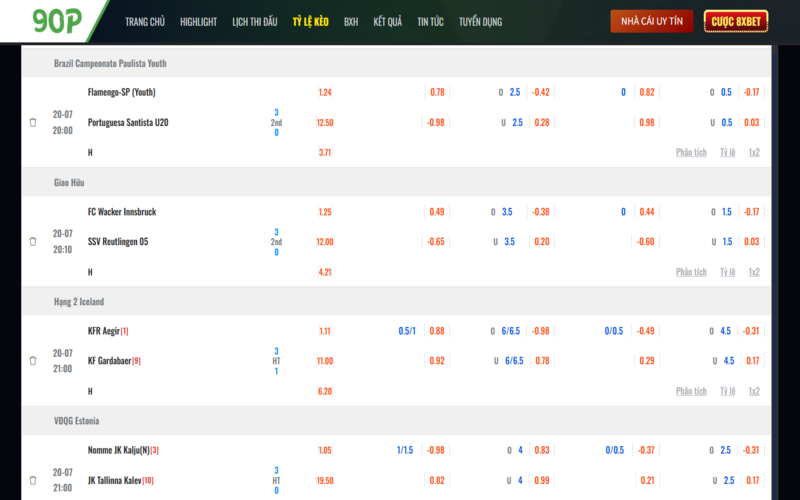Screen dimensions: 800x500
Task: Click handicap odds 0.78 for Flamengo-SP
Action: 437,92
